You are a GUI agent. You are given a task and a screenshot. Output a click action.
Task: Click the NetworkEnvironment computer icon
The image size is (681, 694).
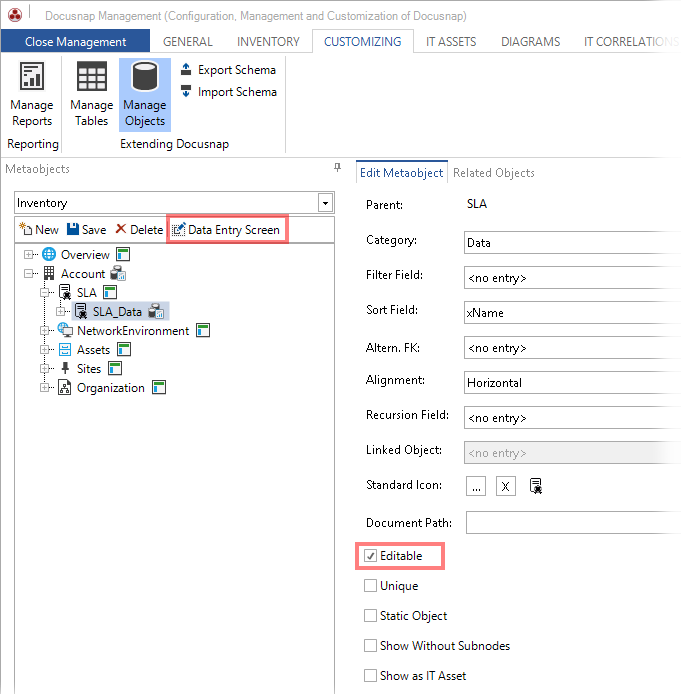[x=65, y=330]
